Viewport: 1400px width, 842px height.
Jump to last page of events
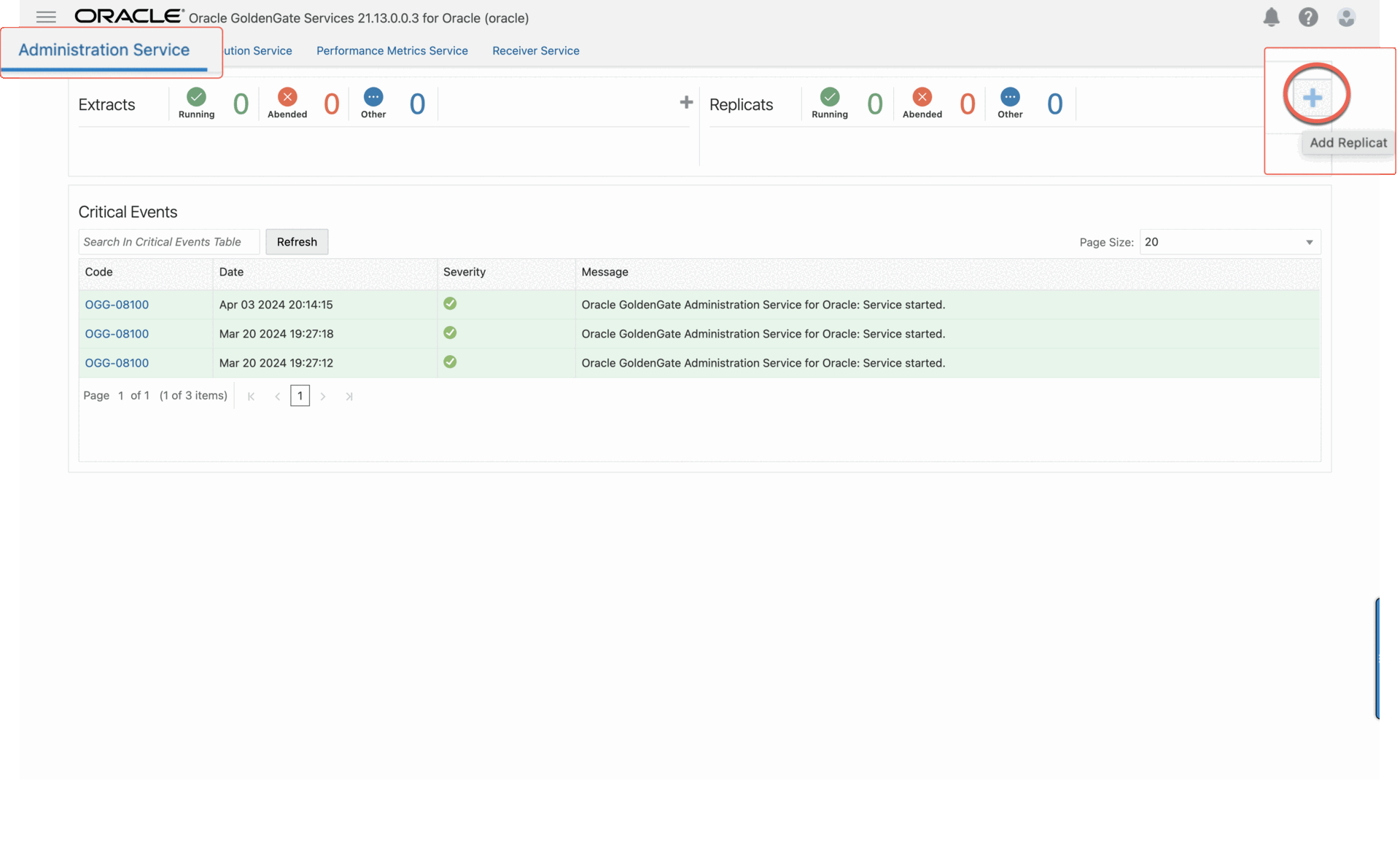(x=349, y=397)
